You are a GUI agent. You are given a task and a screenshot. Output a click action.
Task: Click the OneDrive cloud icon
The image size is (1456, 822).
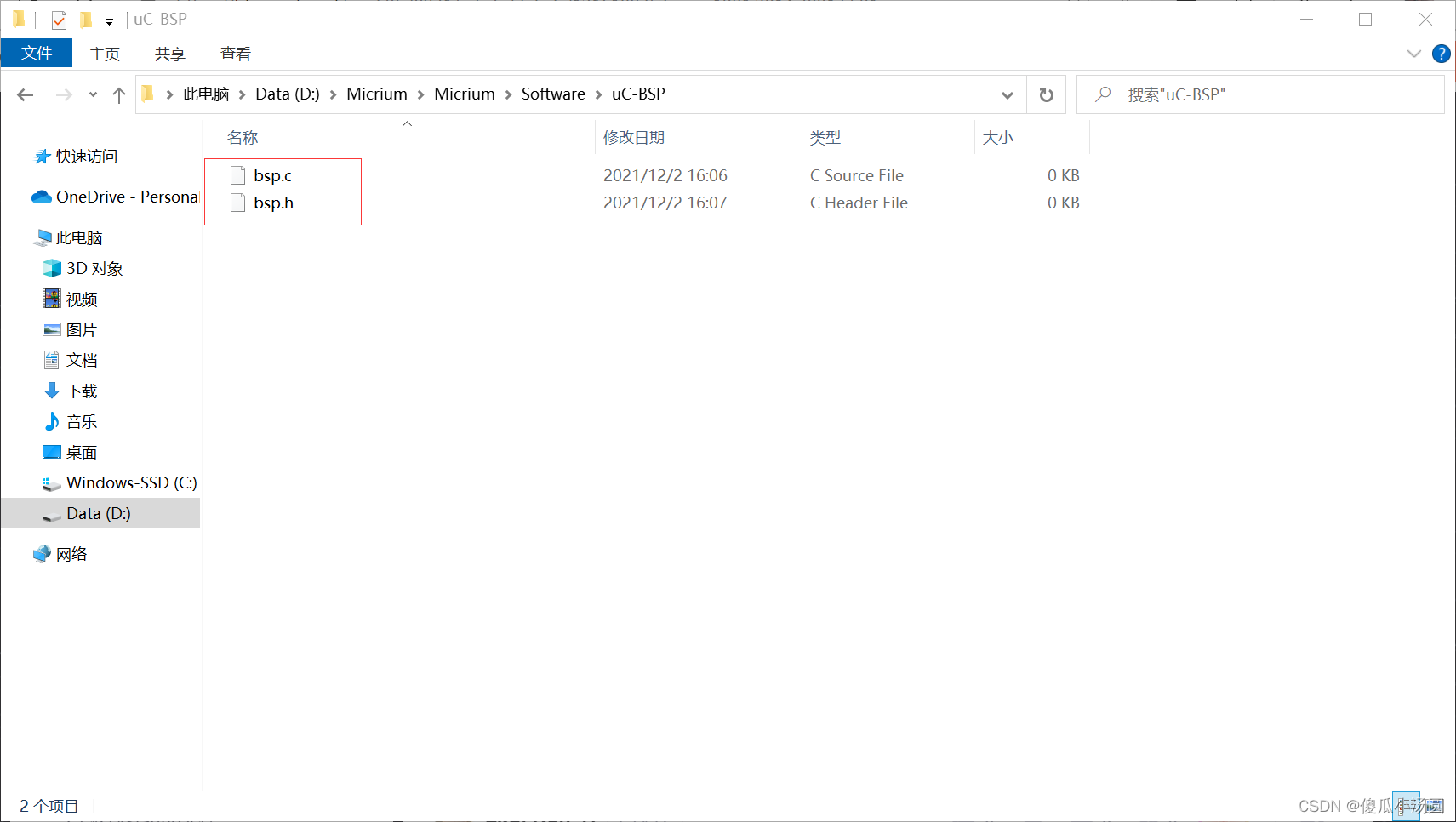click(42, 197)
